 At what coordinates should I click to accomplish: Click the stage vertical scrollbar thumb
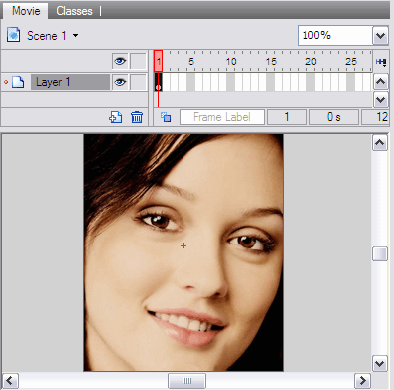point(380,254)
